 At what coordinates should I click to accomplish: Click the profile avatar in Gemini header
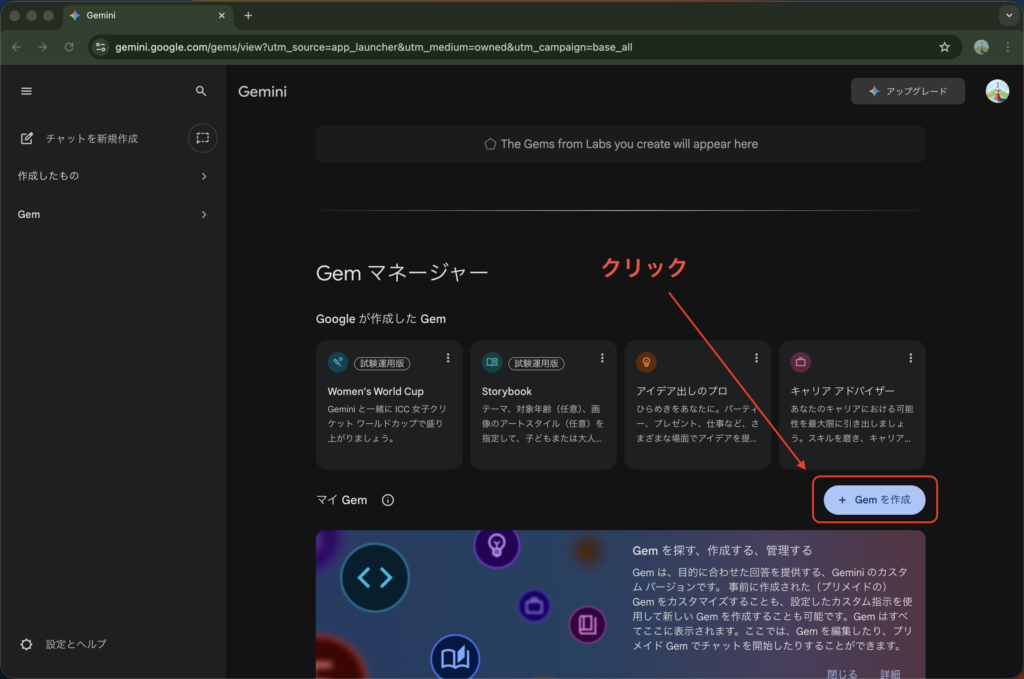point(997,91)
